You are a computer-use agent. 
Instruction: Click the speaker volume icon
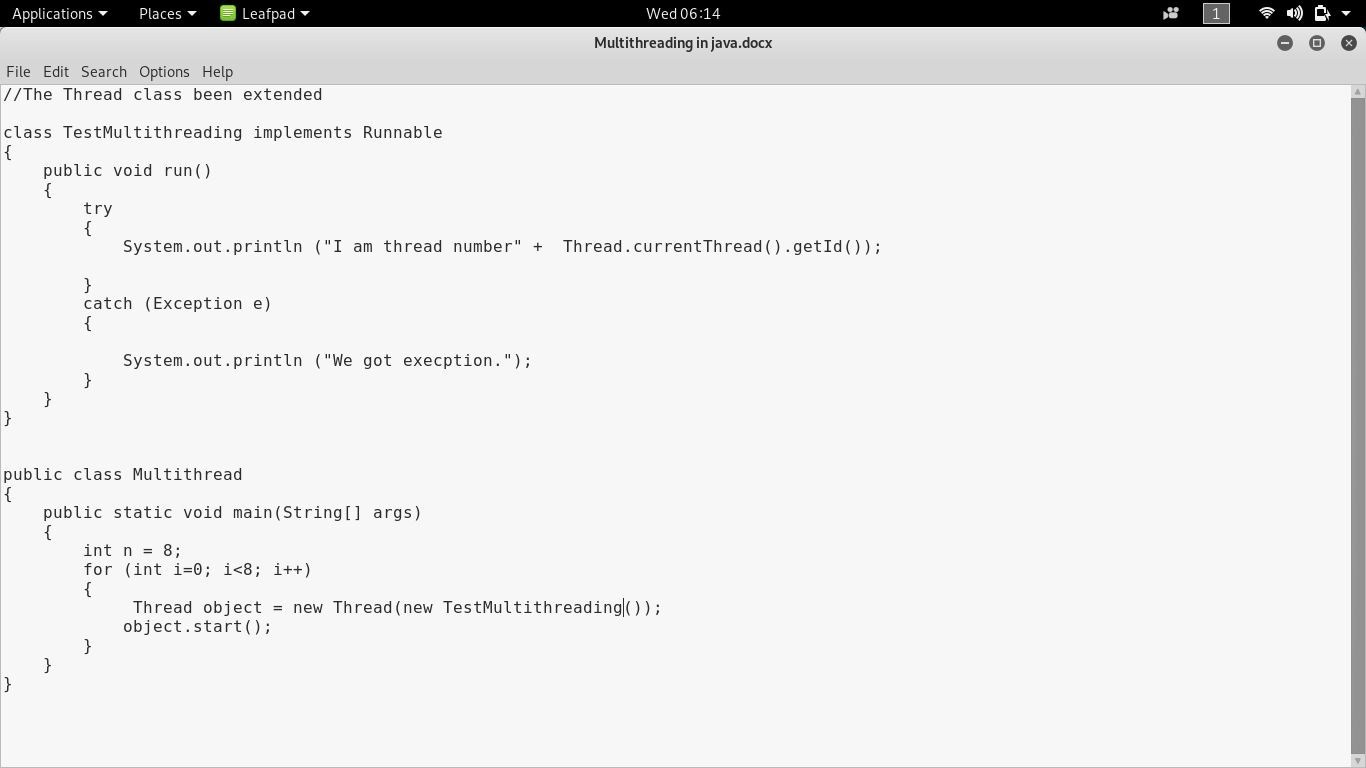(x=1296, y=13)
